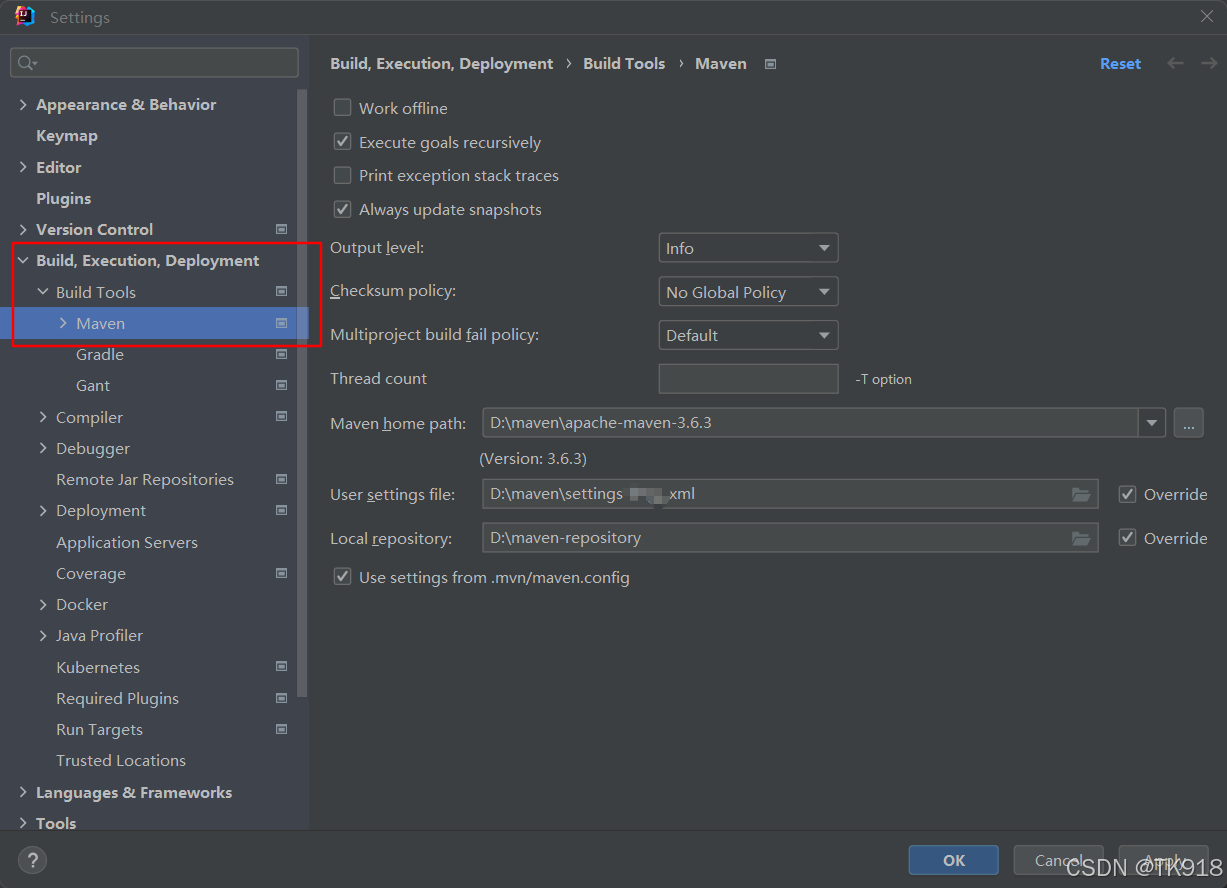Click the OK button
Viewport: 1227px width, 888px height.
[954, 860]
